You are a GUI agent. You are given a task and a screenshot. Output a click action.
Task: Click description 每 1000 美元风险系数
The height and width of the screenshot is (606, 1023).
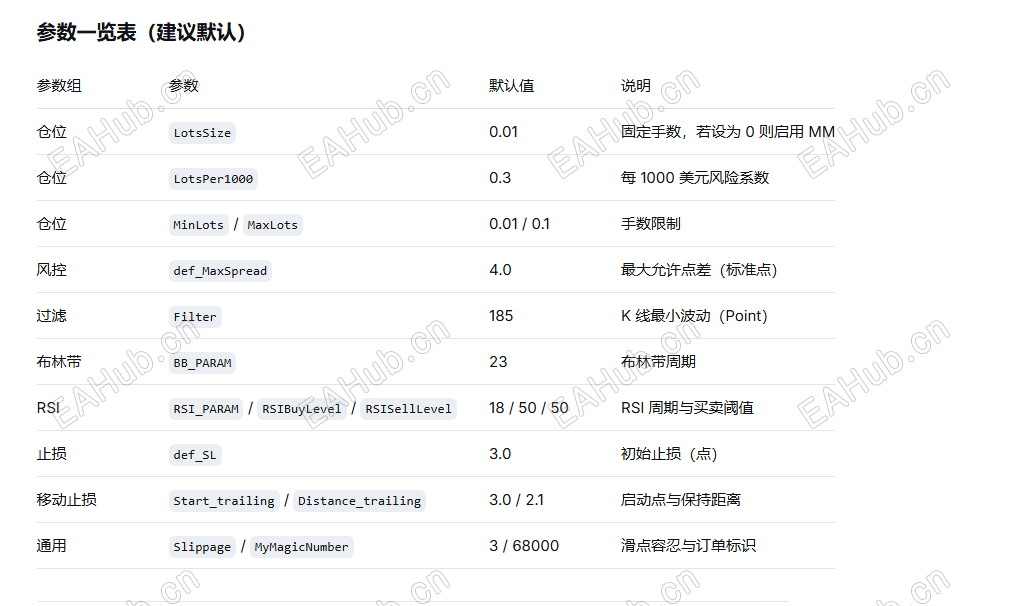(x=695, y=177)
